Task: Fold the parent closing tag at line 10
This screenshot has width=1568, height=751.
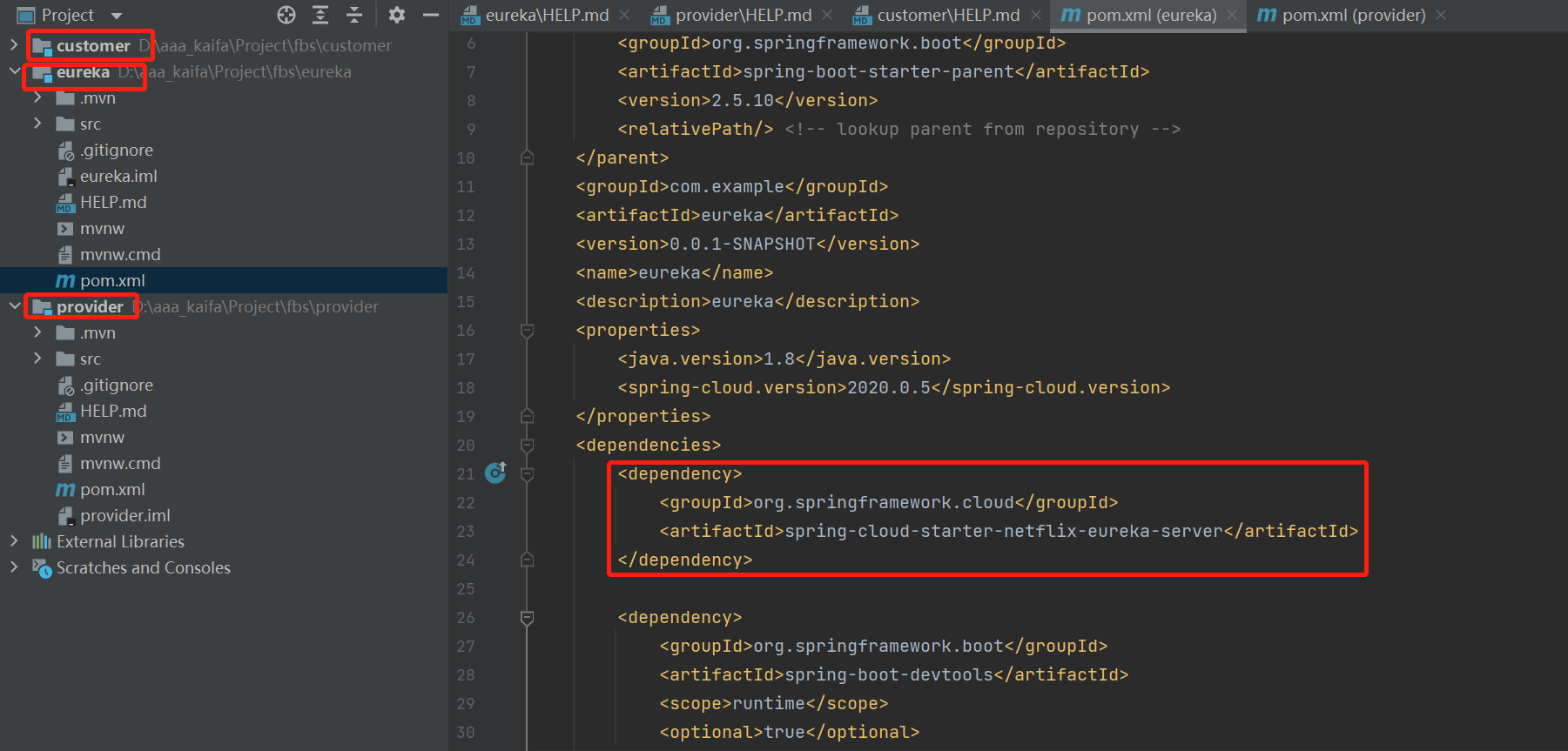Action: tap(527, 158)
